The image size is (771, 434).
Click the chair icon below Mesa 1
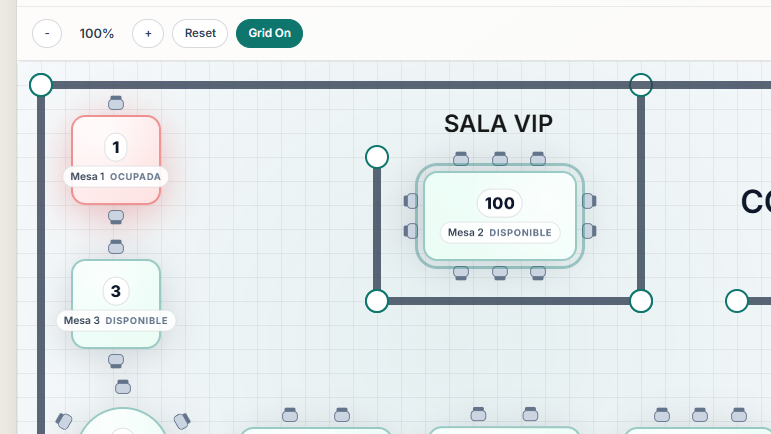click(x=116, y=217)
